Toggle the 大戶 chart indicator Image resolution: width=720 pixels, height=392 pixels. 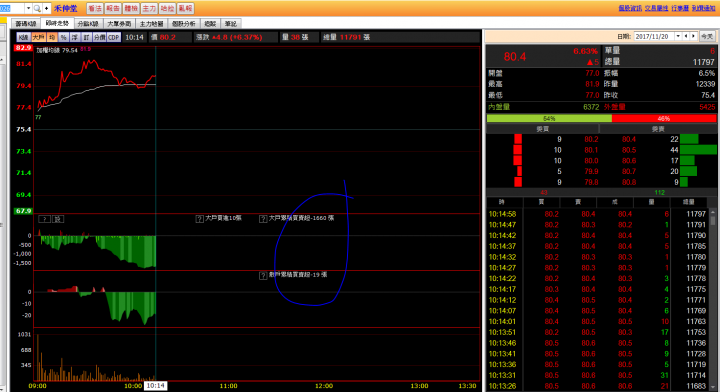pos(39,37)
